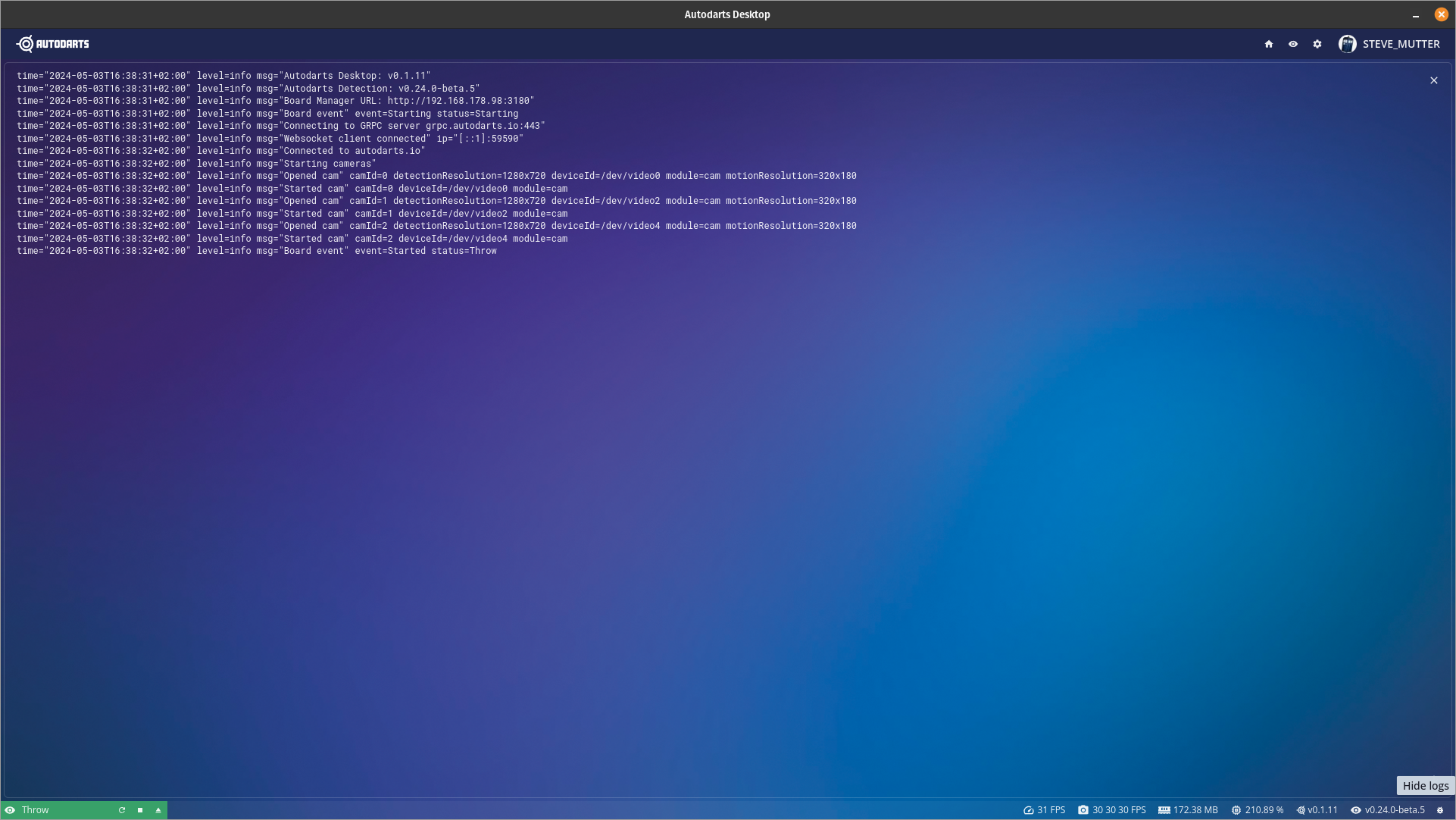Open the STEVE_MUTTER profile menu
Screen dimensions: 1456x820
coord(1400,44)
